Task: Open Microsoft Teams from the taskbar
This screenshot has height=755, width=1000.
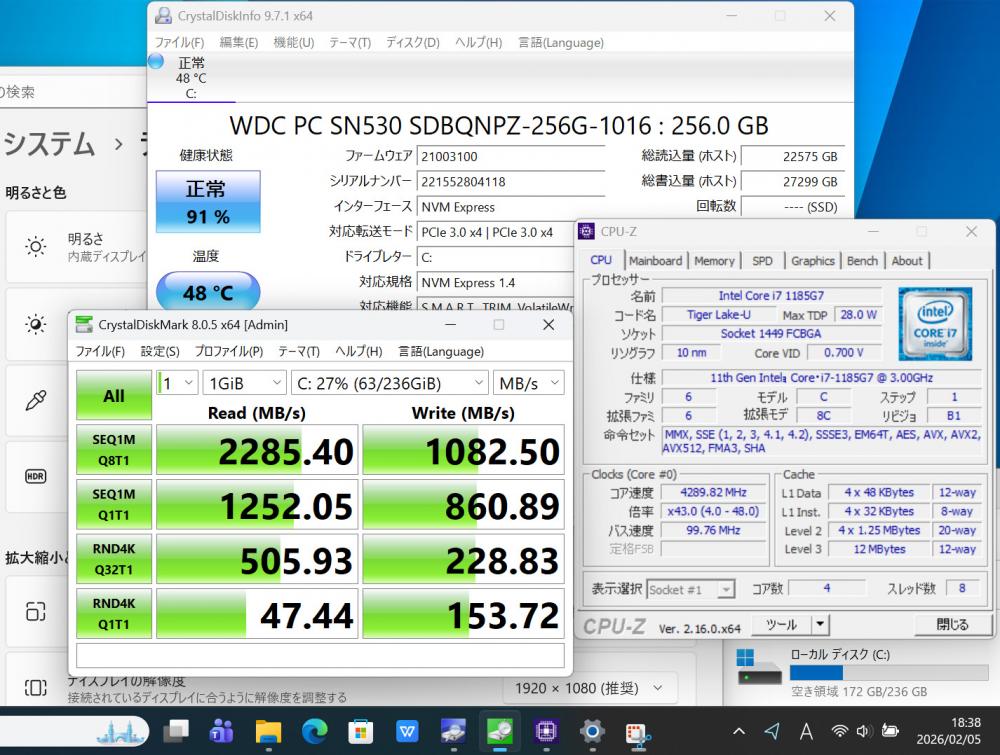Action: point(222,731)
